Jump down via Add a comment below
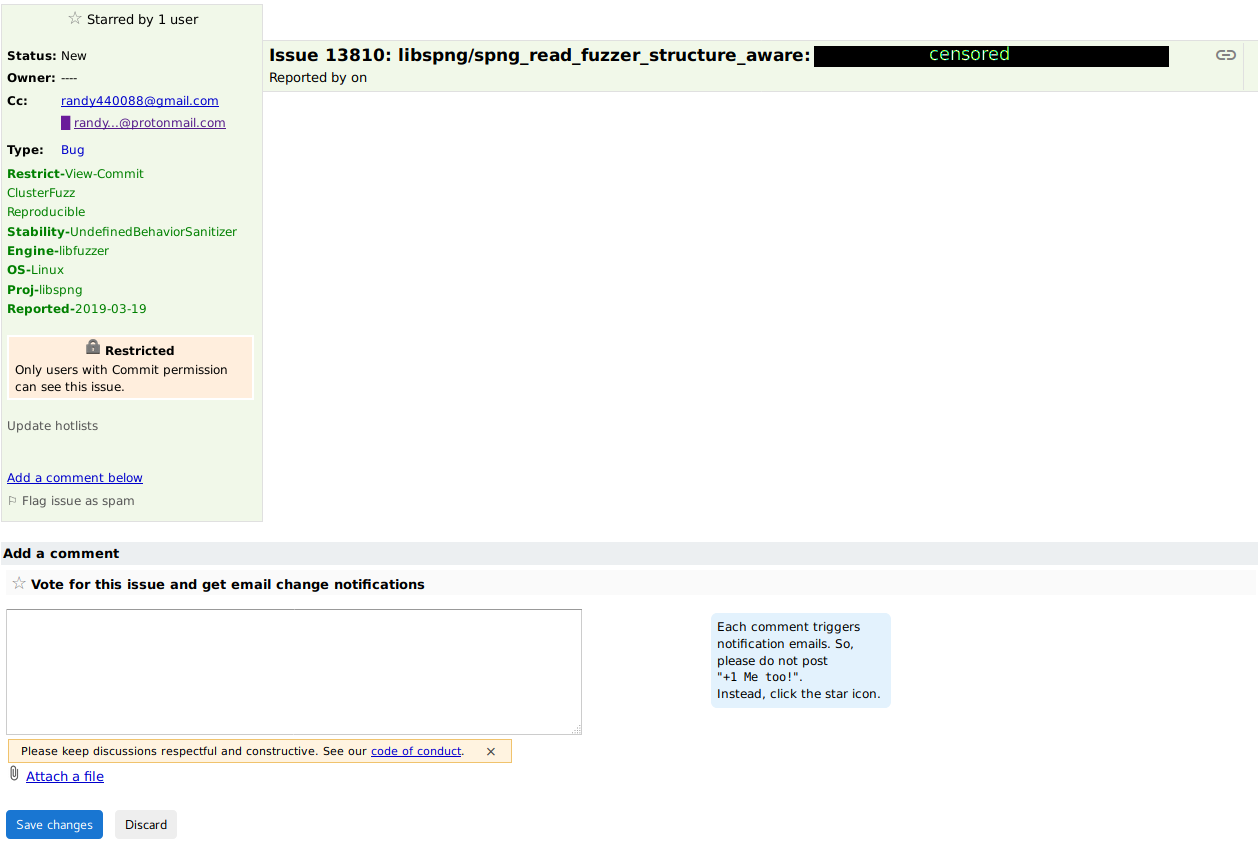The width and height of the screenshot is (1258, 846). coord(74,477)
